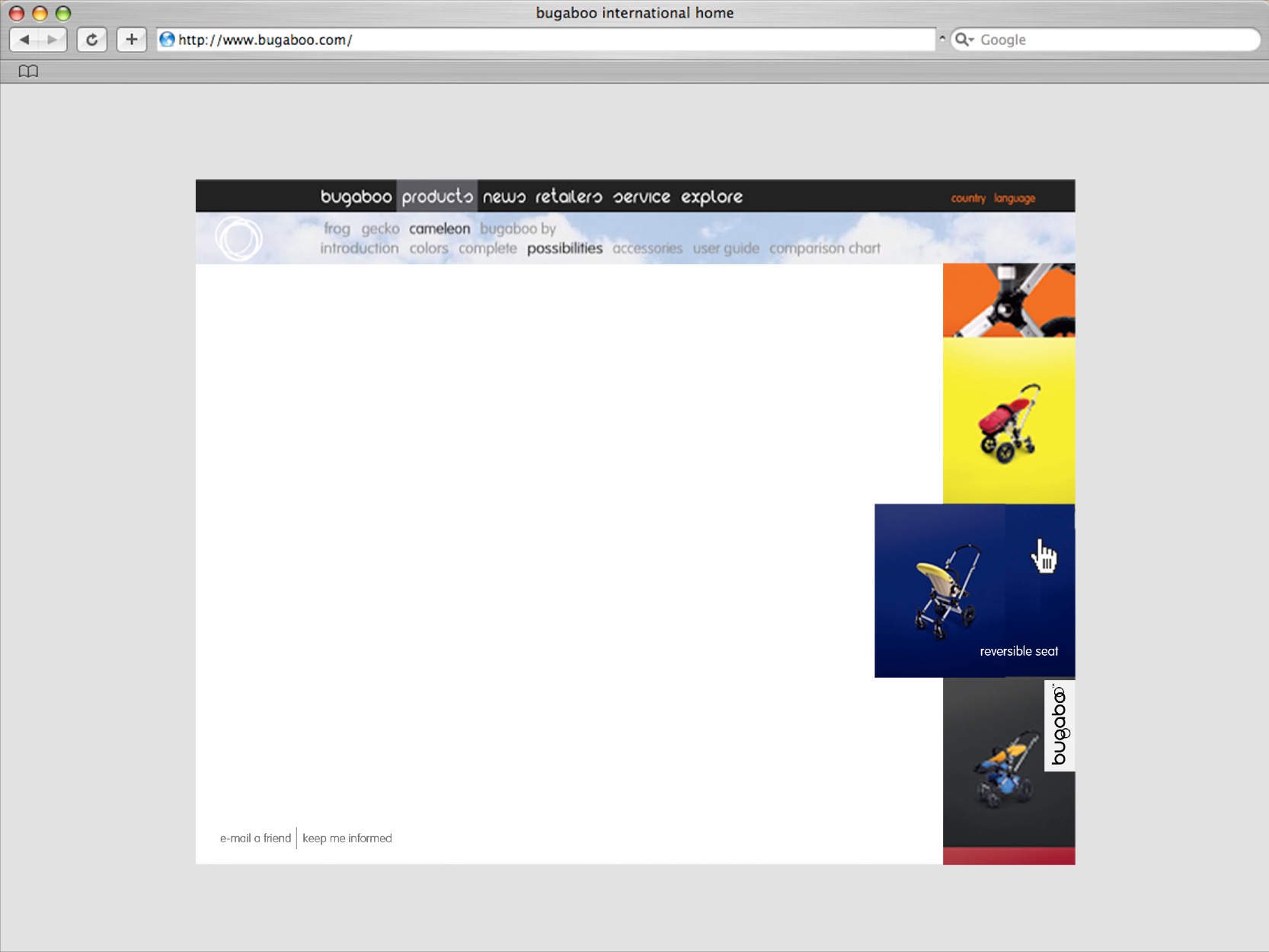Image resolution: width=1269 pixels, height=952 pixels.
Task: Go to the colors submenu
Action: 429,248
